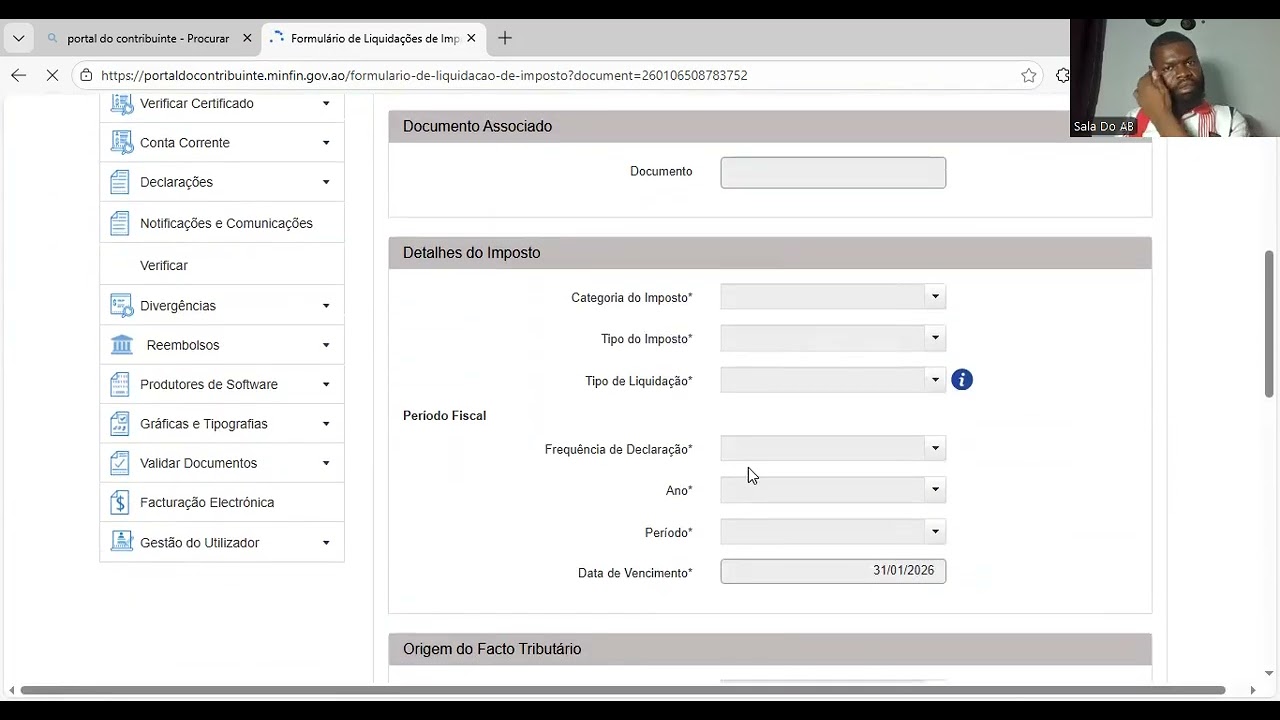Switch to portal do contribuinte tab

tap(148, 38)
